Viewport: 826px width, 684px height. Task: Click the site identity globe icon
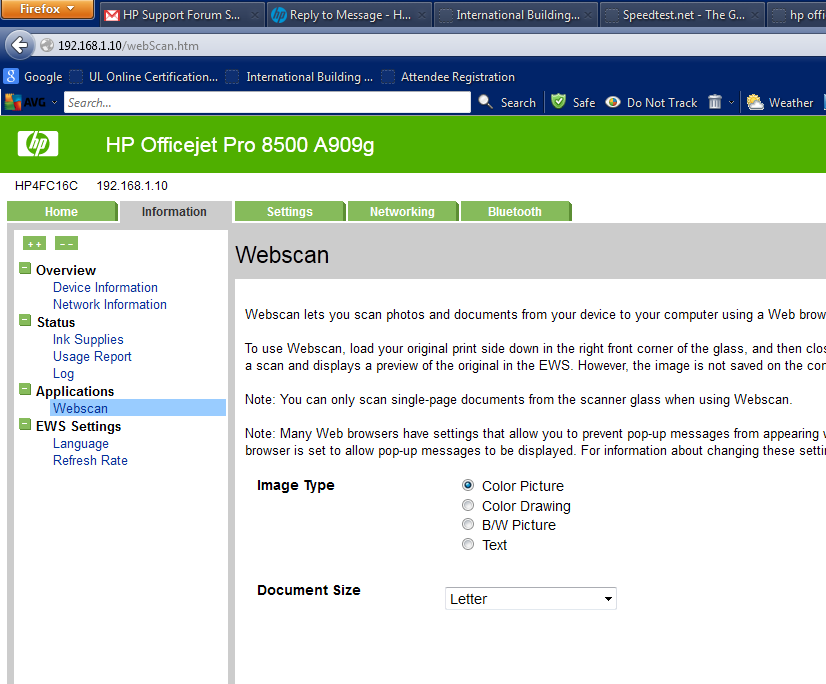[x=47, y=46]
